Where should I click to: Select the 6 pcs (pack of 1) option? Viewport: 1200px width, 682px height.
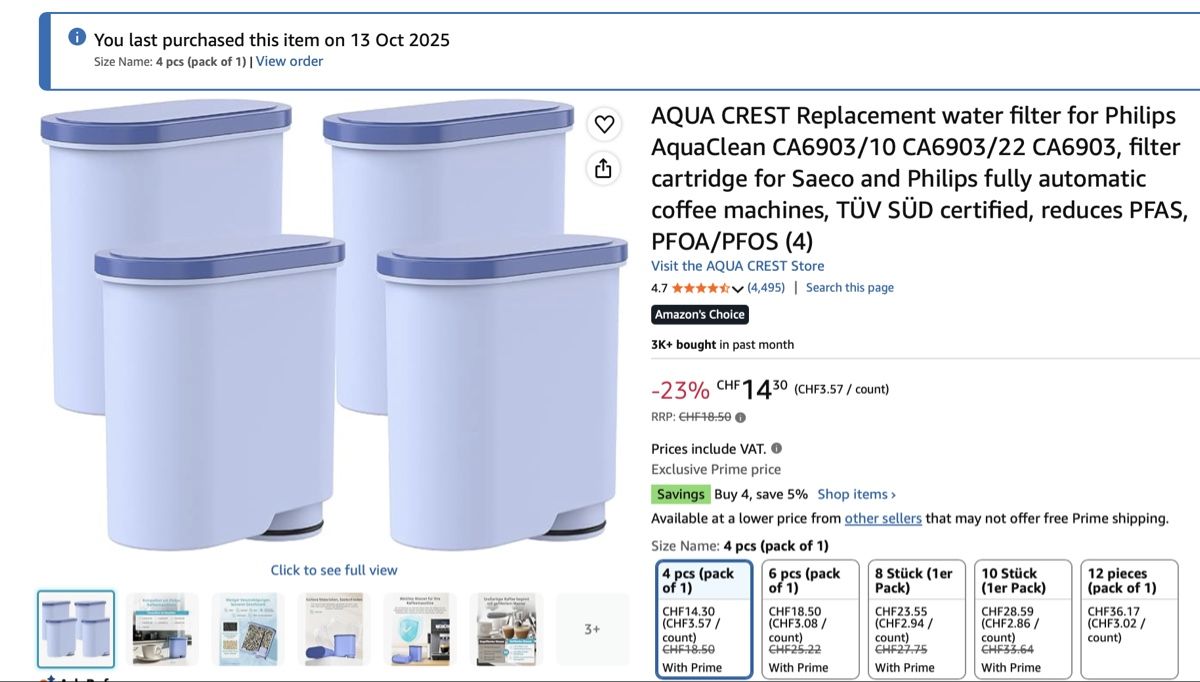coord(809,620)
